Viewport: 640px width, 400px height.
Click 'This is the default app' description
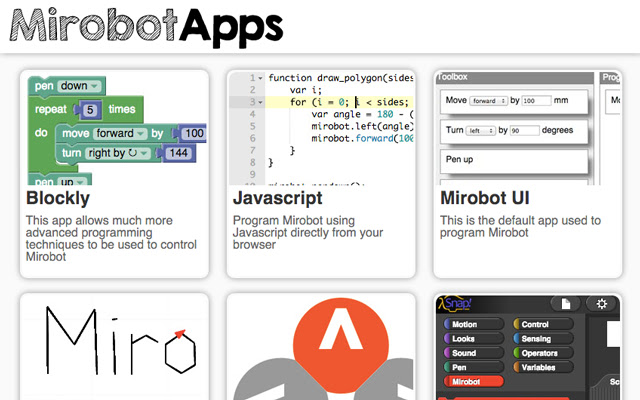point(520,226)
